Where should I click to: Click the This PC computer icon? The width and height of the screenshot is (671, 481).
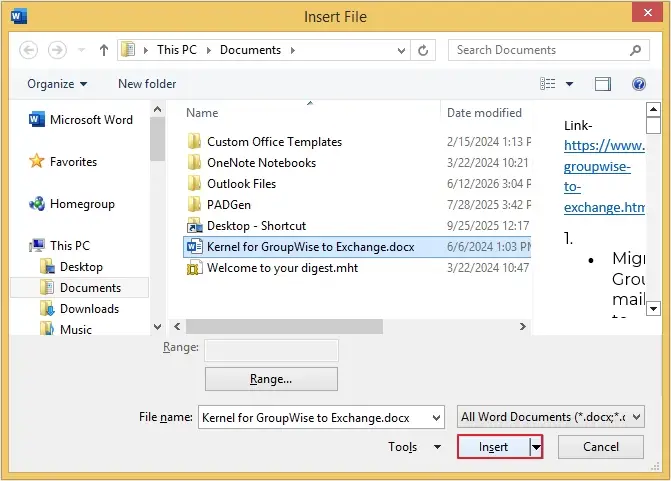tap(37, 245)
